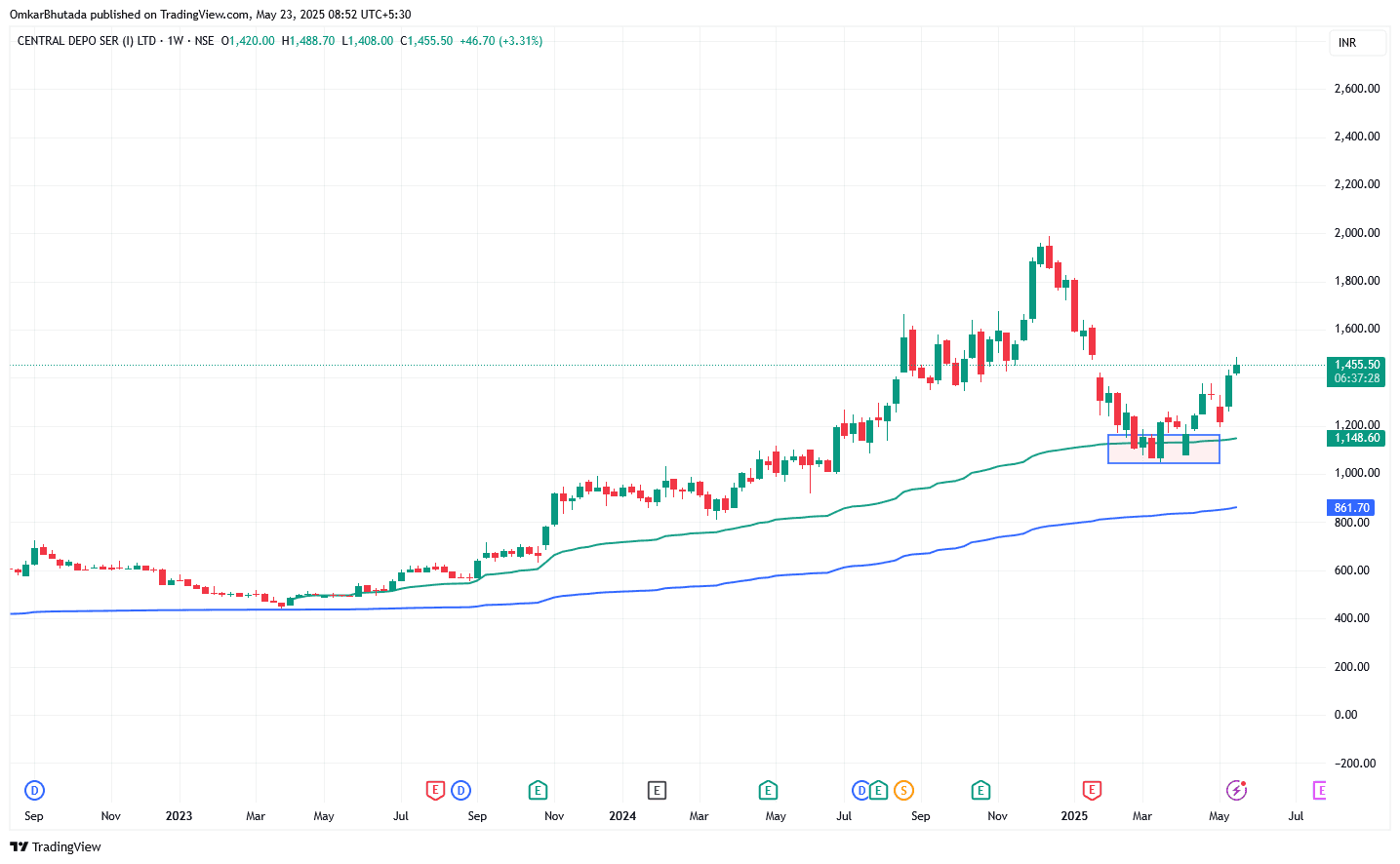Click the 2,200.00 price axis label

pos(1357,184)
